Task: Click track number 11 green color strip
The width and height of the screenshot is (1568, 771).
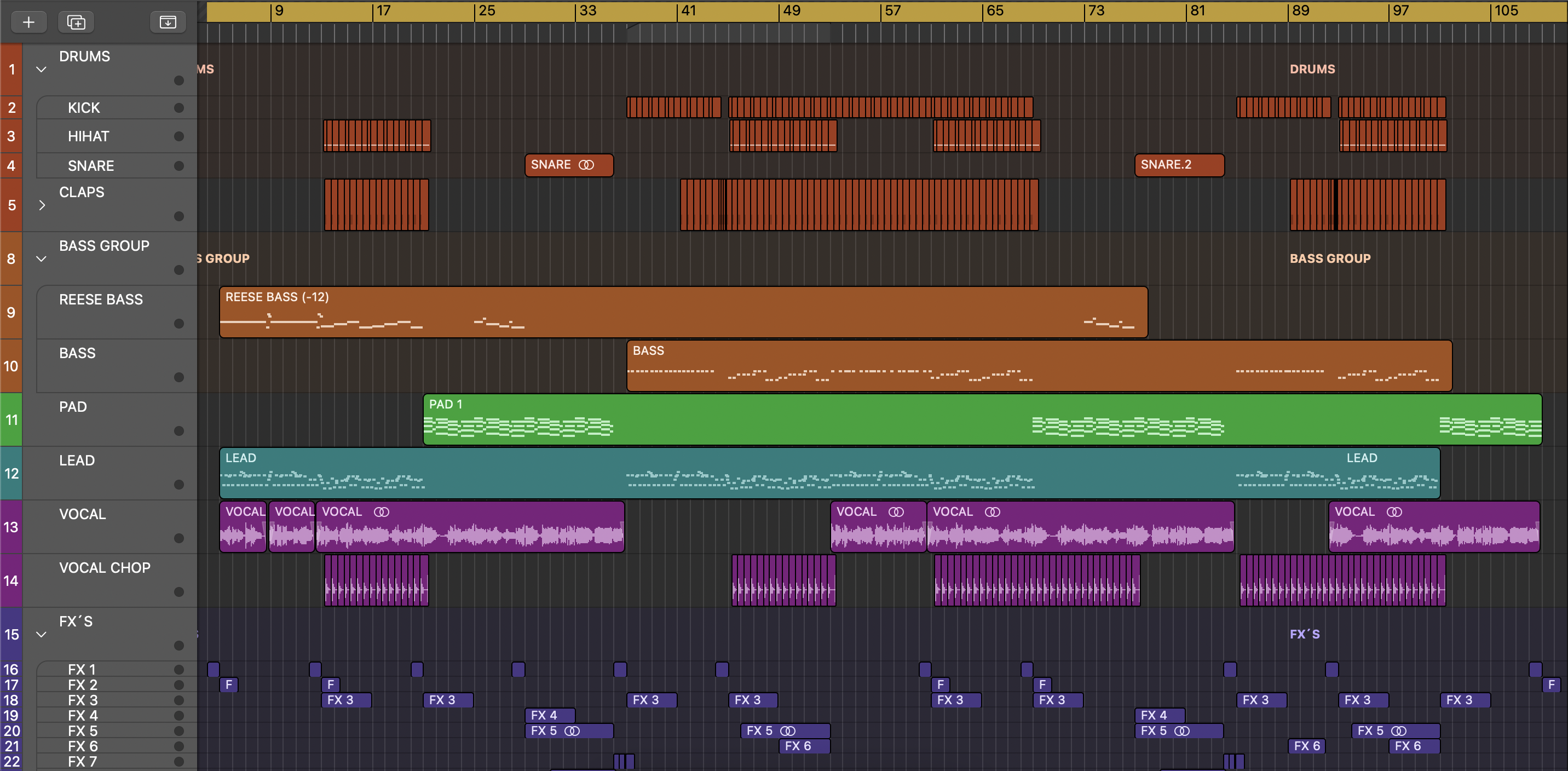Action: (x=11, y=419)
